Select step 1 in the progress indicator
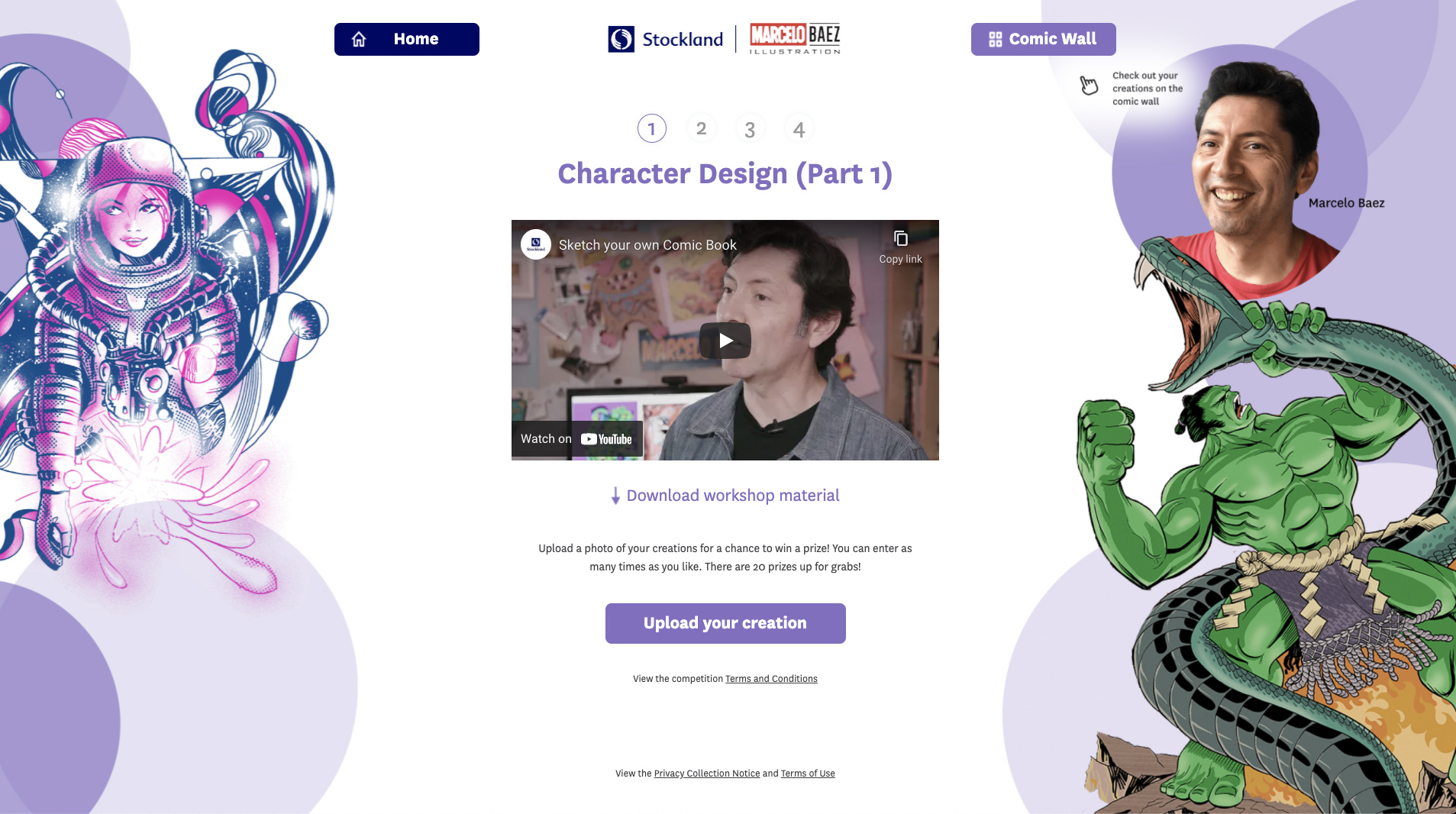This screenshot has height=814, width=1456. [652, 128]
